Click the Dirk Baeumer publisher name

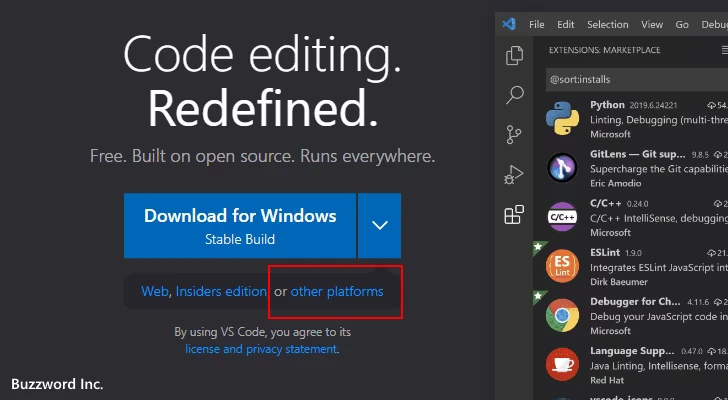(x=619, y=282)
